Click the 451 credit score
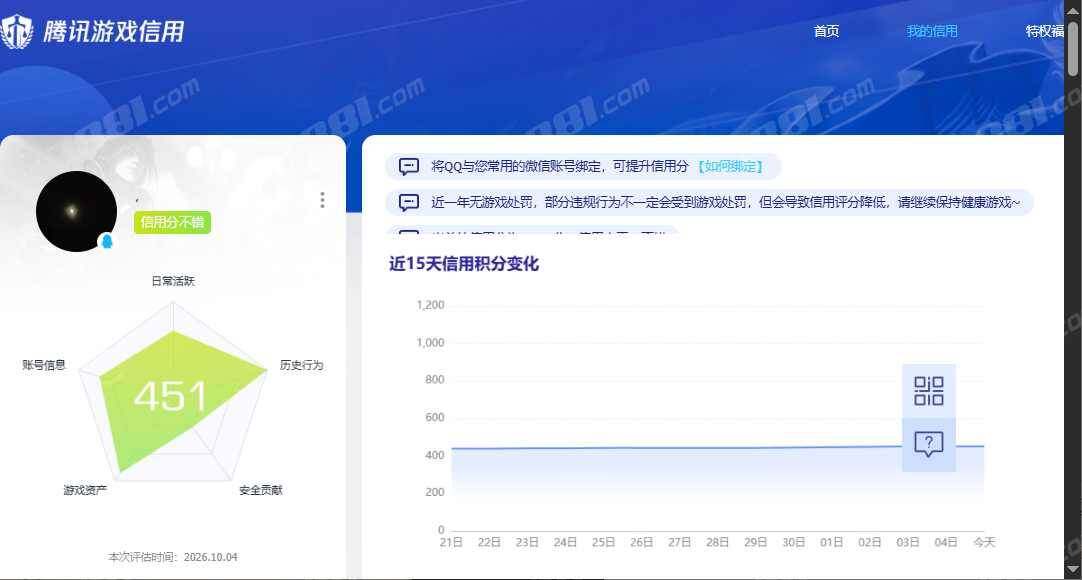1082x580 pixels. pos(170,397)
